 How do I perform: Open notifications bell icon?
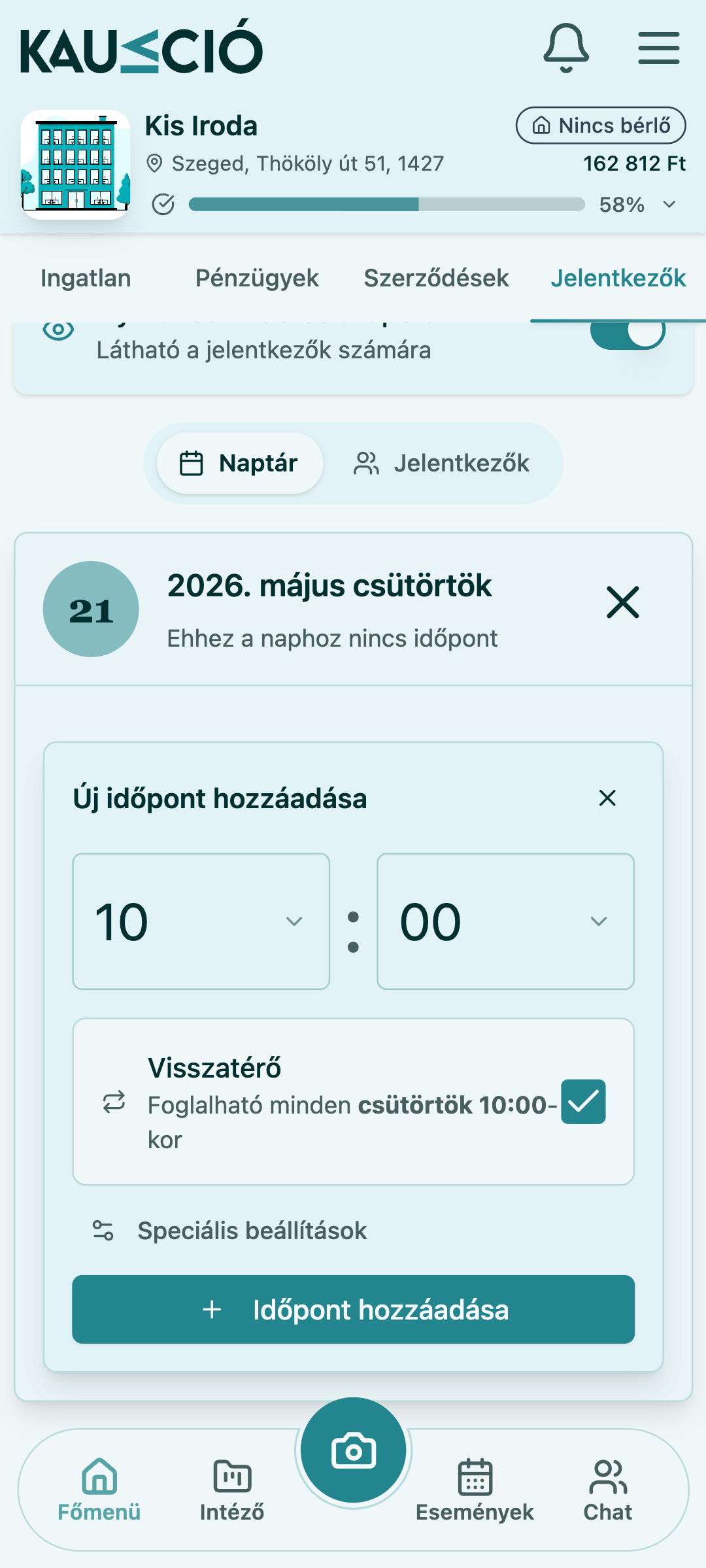click(x=566, y=48)
